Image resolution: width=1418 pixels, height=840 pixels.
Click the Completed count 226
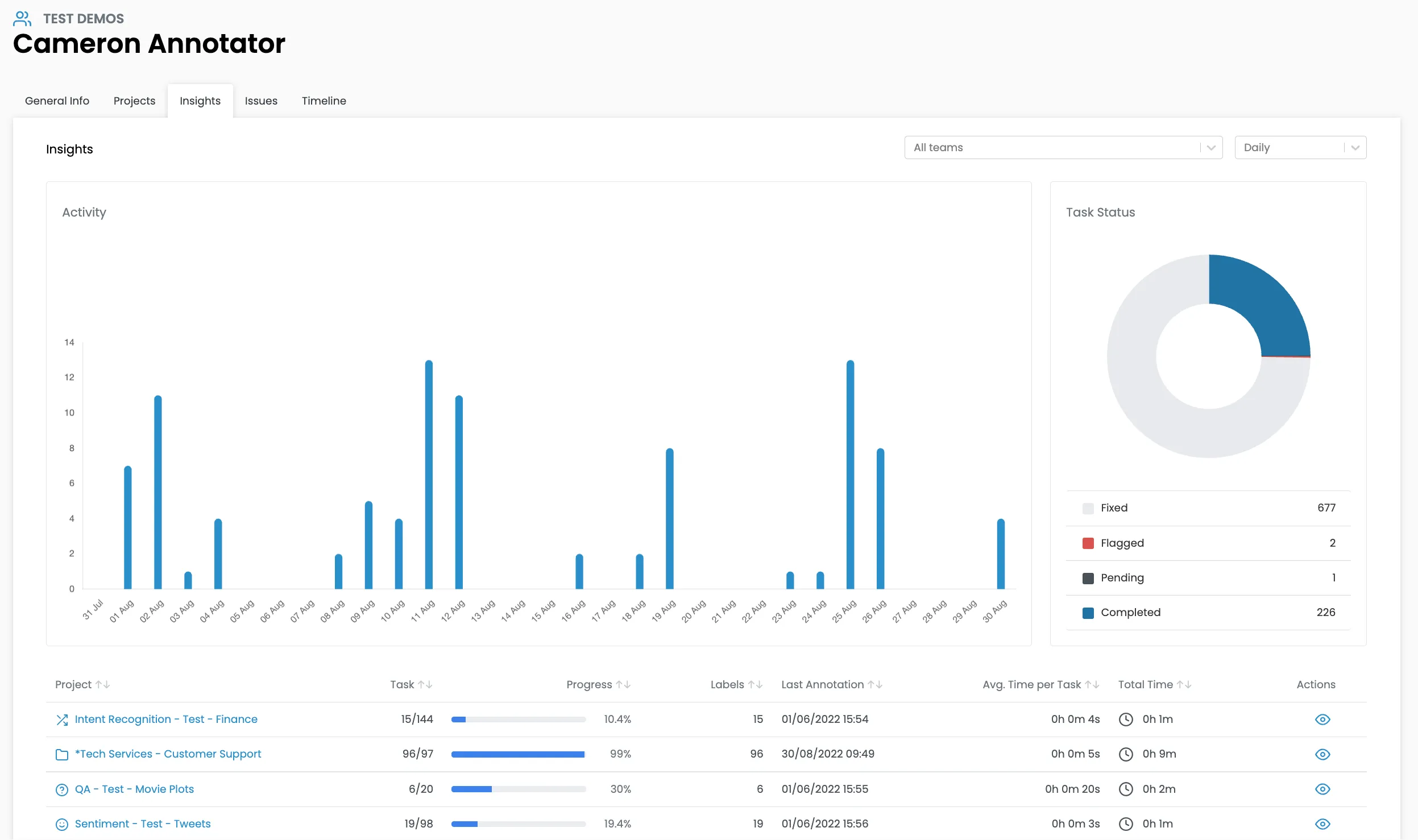click(1326, 612)
